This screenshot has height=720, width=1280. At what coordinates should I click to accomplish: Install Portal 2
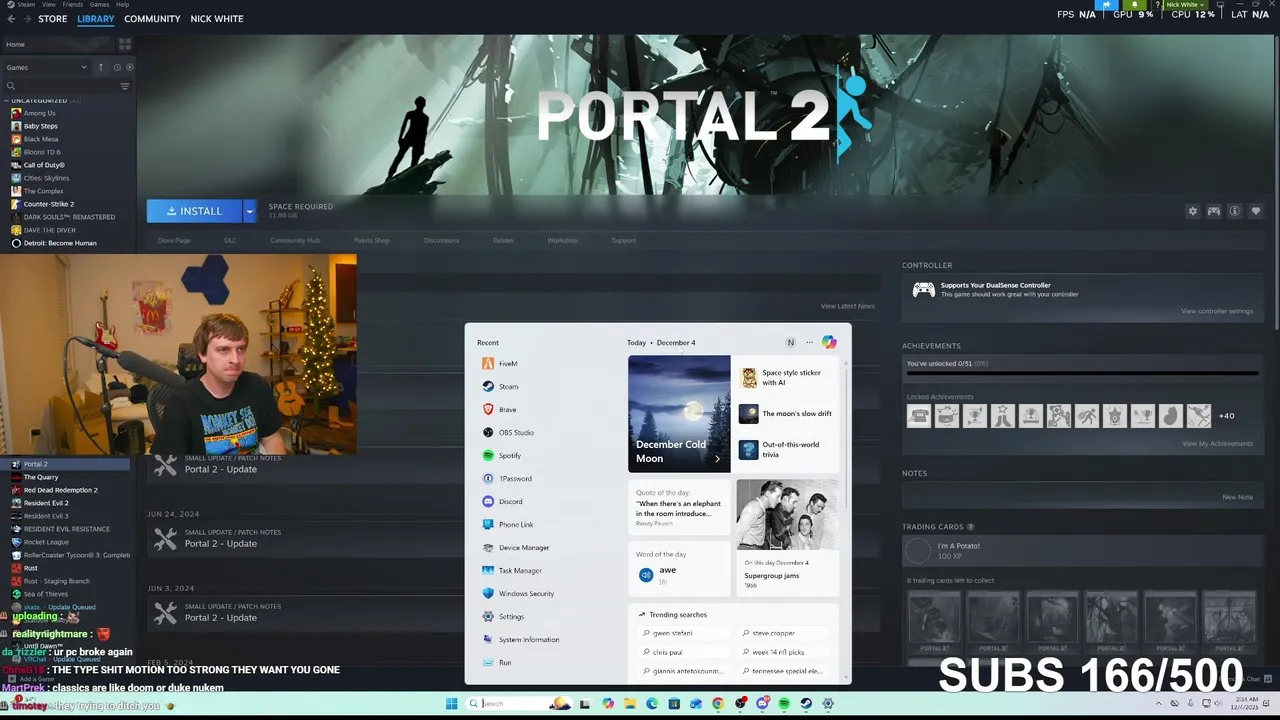pyautogui.click(x=195, y=211)
